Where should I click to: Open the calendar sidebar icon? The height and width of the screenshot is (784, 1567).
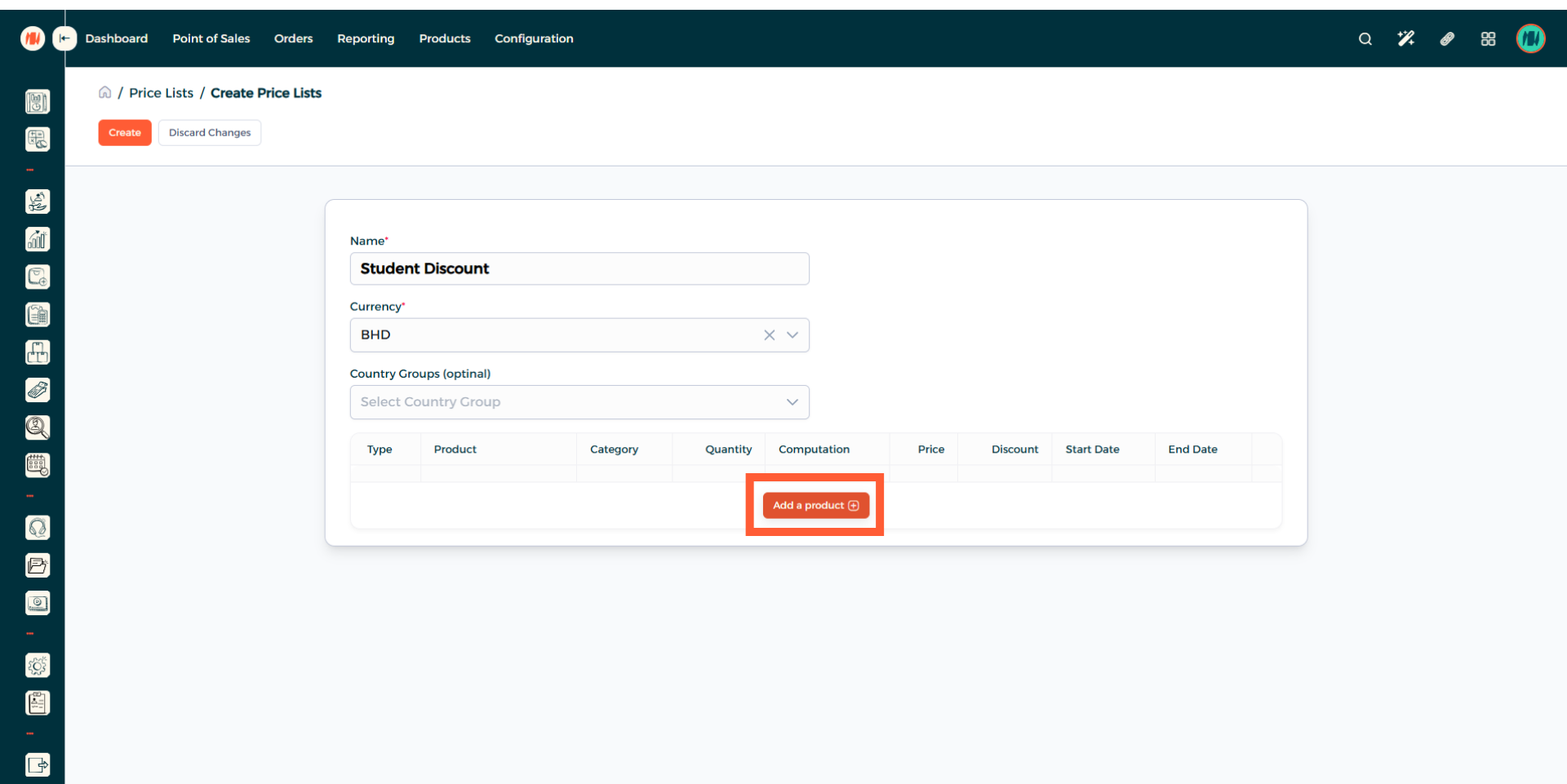click(x=38, y=465)
